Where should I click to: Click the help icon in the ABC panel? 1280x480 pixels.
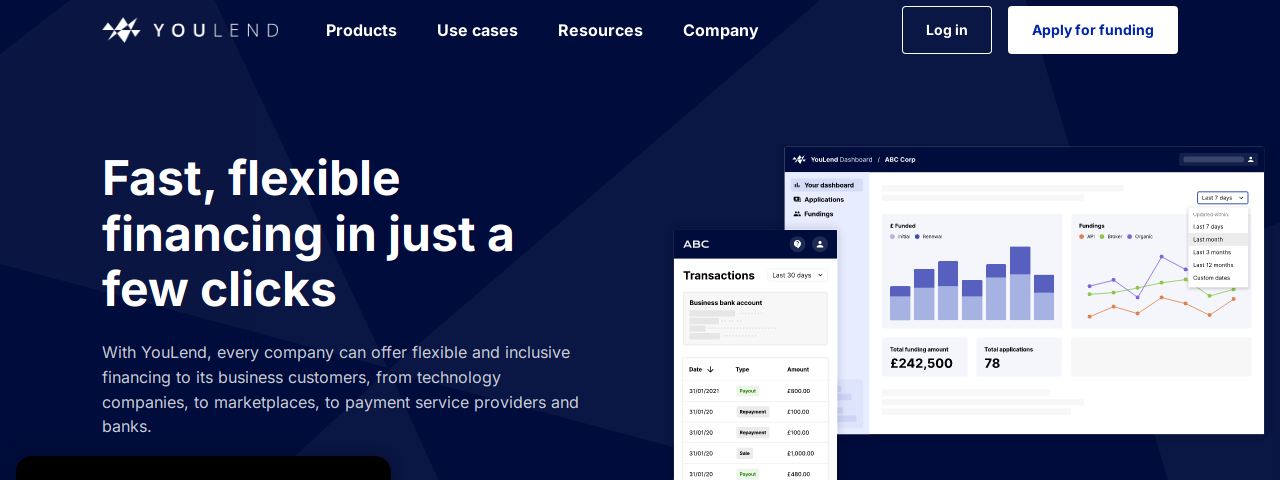click(x=797, y=244)
